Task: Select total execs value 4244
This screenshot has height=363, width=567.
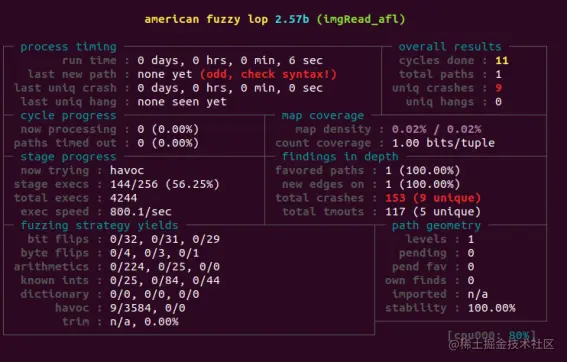Action: tap(123, 198)
